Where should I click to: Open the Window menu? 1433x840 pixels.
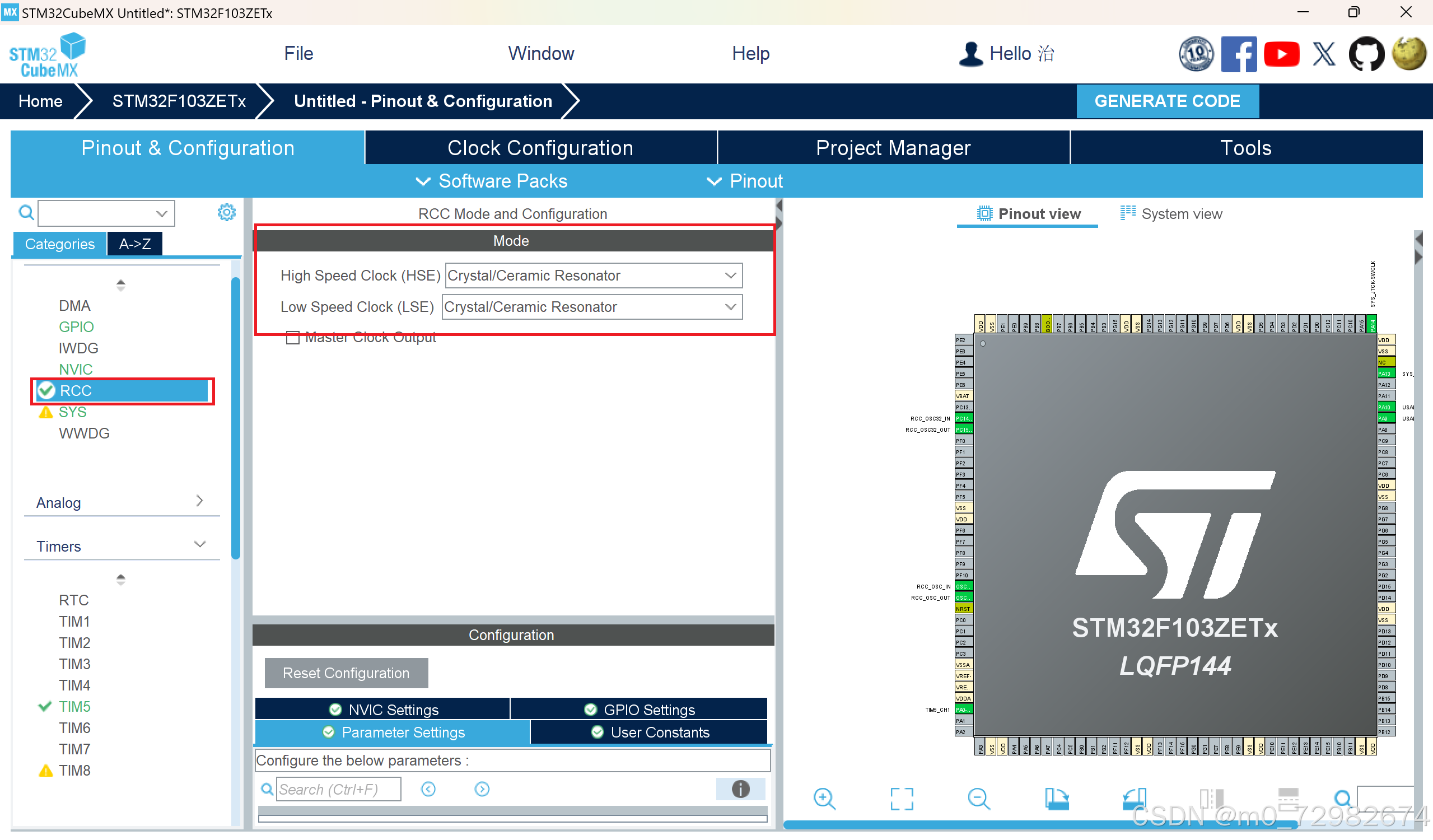click(540, 53)
